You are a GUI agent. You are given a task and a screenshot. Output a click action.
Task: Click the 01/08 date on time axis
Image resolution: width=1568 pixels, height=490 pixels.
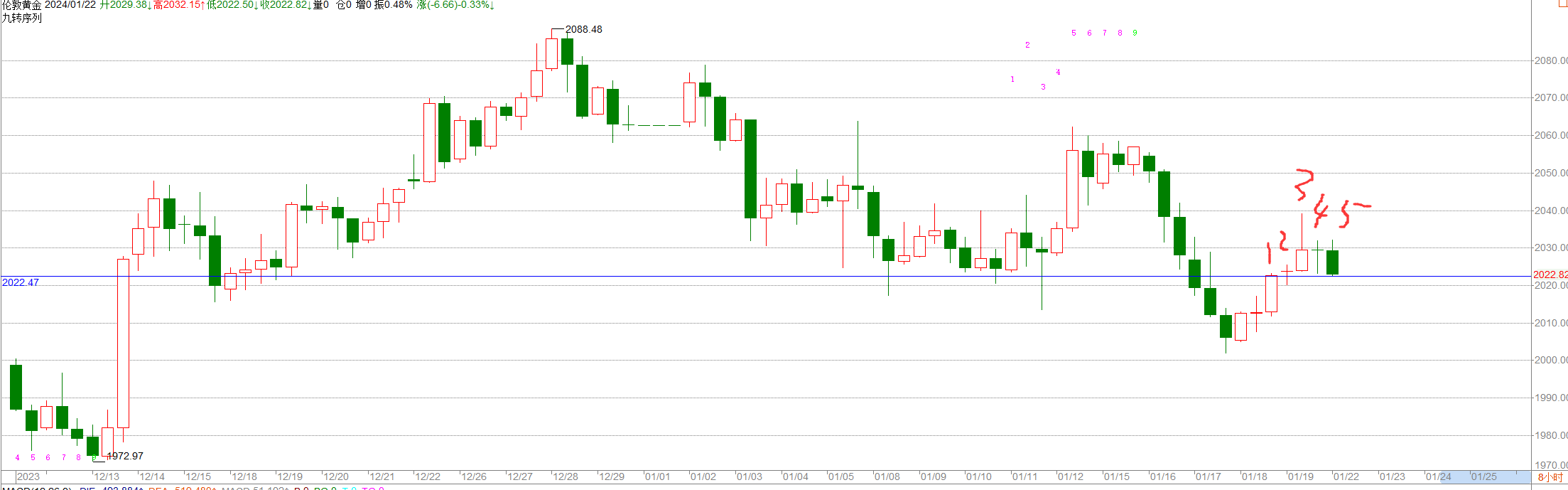click(887, 476)
